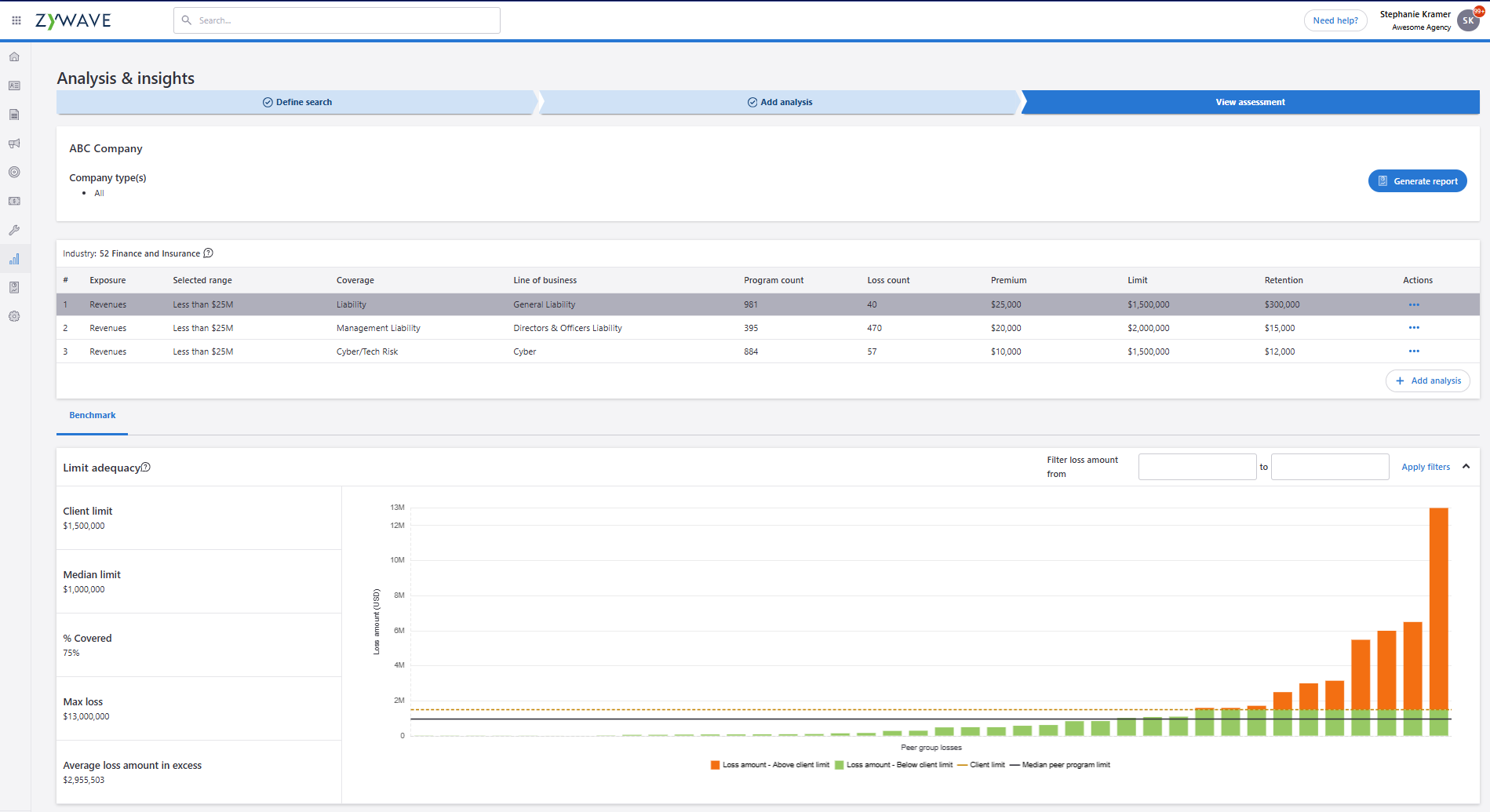Click the Limit adequacy info icon
The image size is (1490, 812).
(146, 468)
